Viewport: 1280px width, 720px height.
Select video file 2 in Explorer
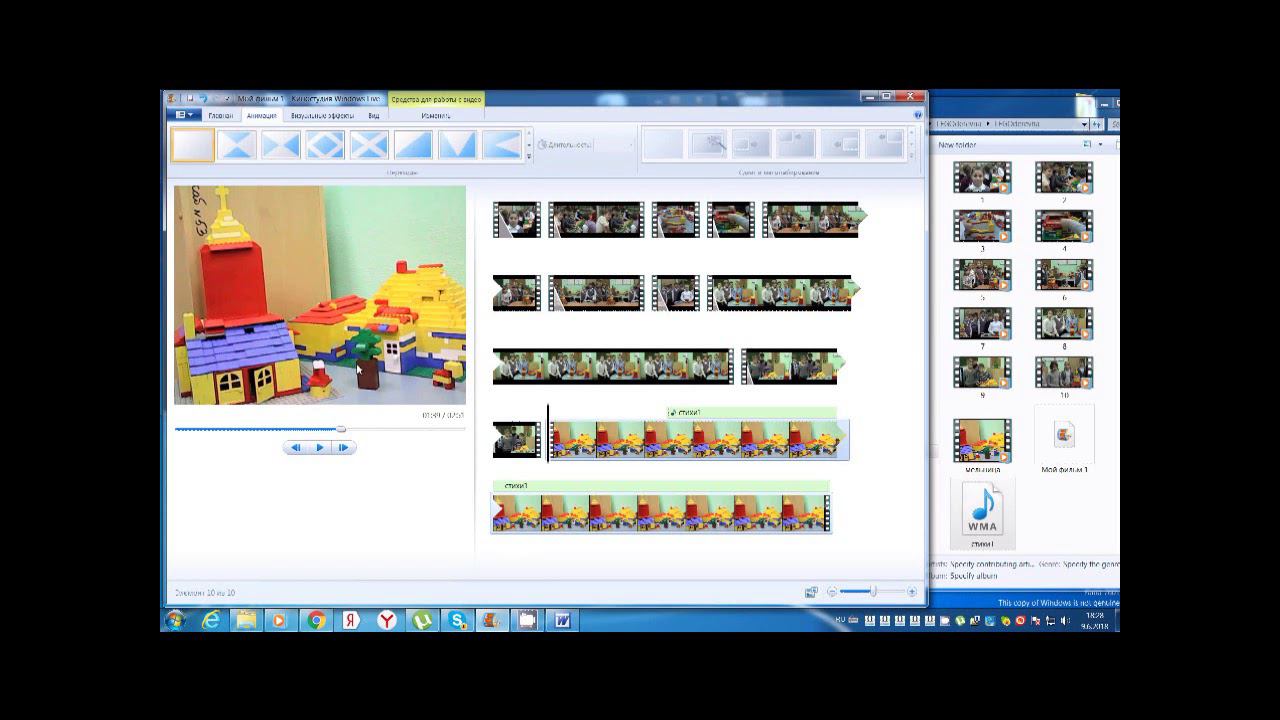click(x=1064, y=178)
